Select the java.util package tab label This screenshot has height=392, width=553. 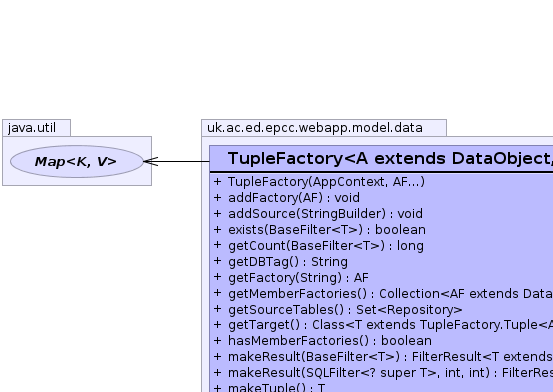pyautogui.click(x=32, y=128)
